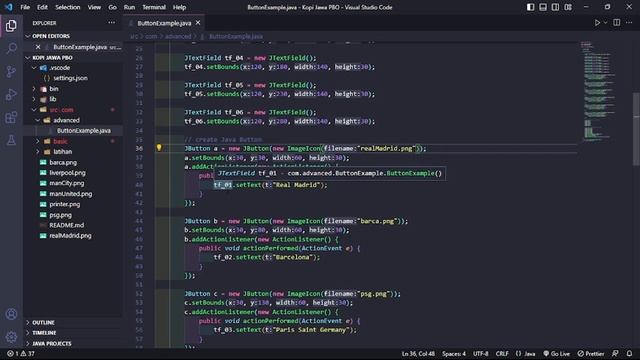Run the Java file with play button
The width and height of the screenshot is (640, 360).
(x=597, y=23)
